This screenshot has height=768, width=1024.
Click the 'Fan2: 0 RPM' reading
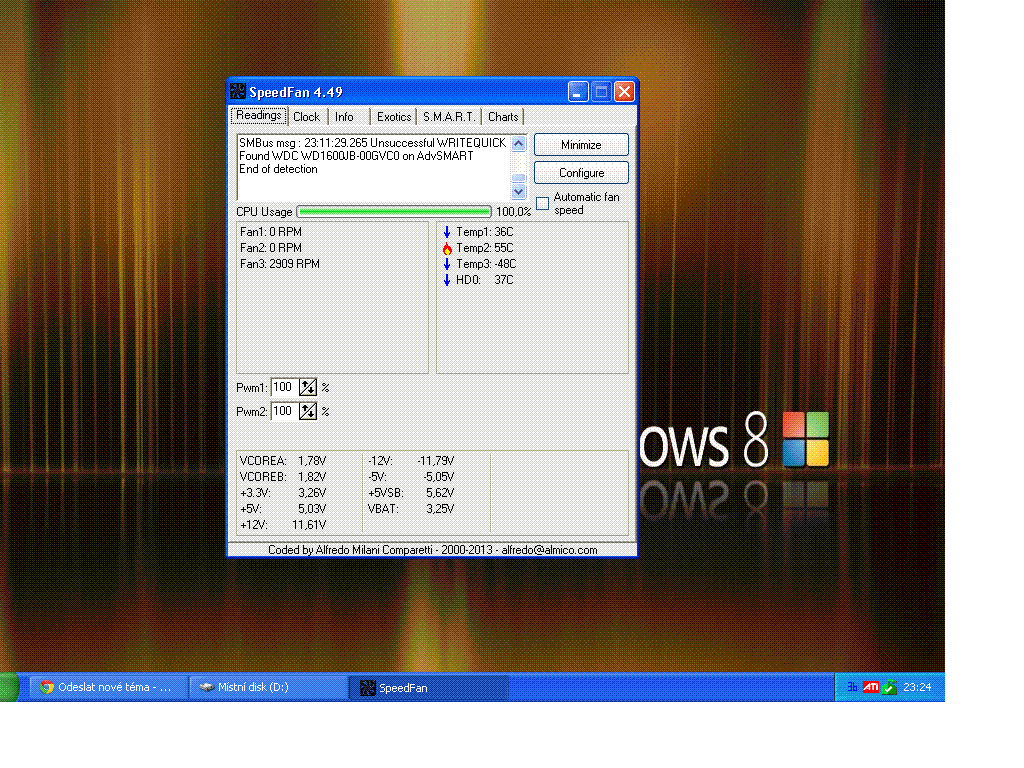(270, 248)
